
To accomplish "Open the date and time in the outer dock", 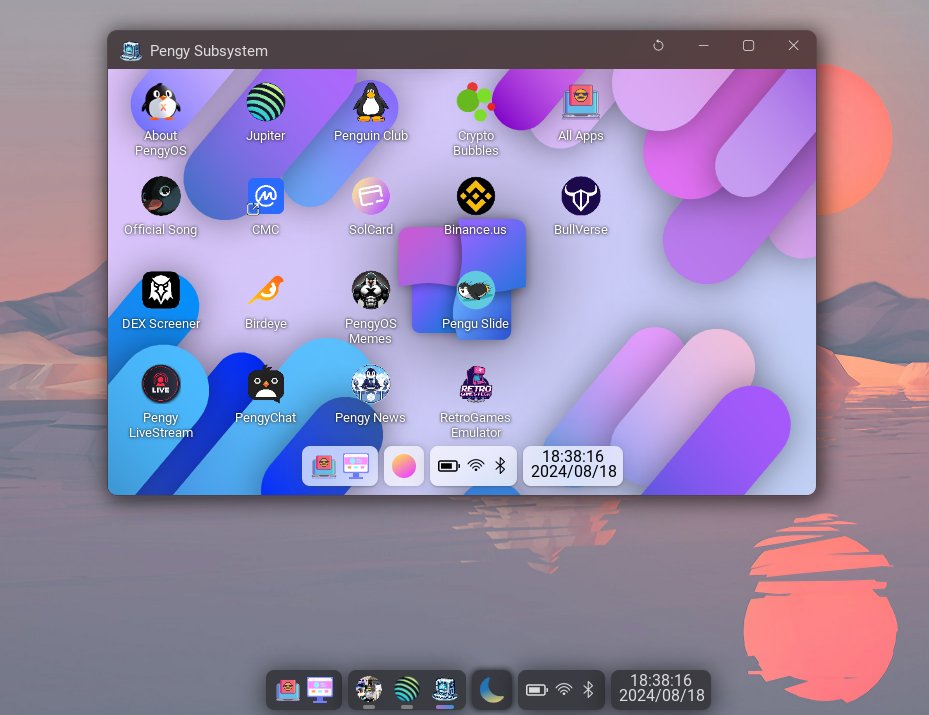I will click(x=661, y=688).
